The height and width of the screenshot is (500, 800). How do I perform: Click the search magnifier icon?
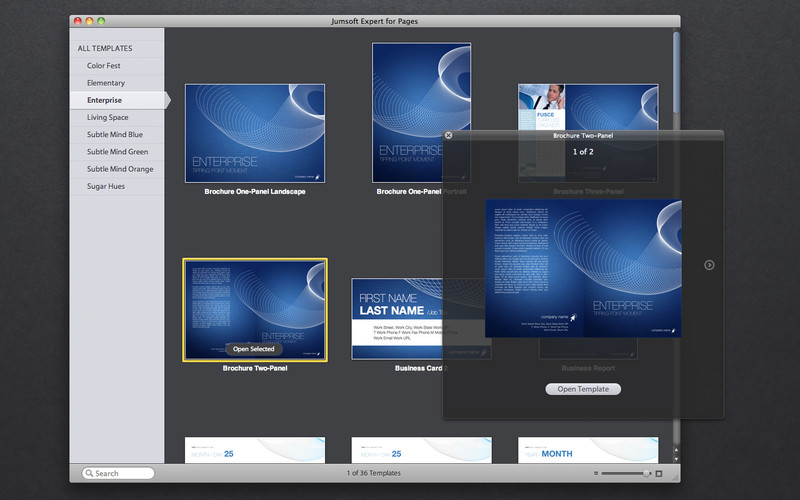point(89,473)
